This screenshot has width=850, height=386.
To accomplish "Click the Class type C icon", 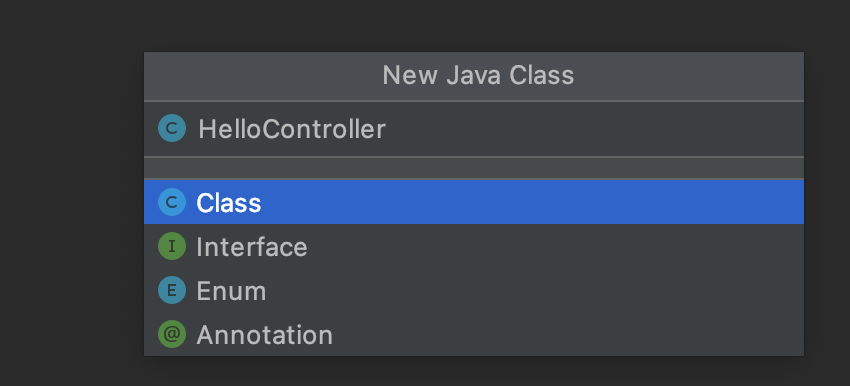I will point(172,202).
